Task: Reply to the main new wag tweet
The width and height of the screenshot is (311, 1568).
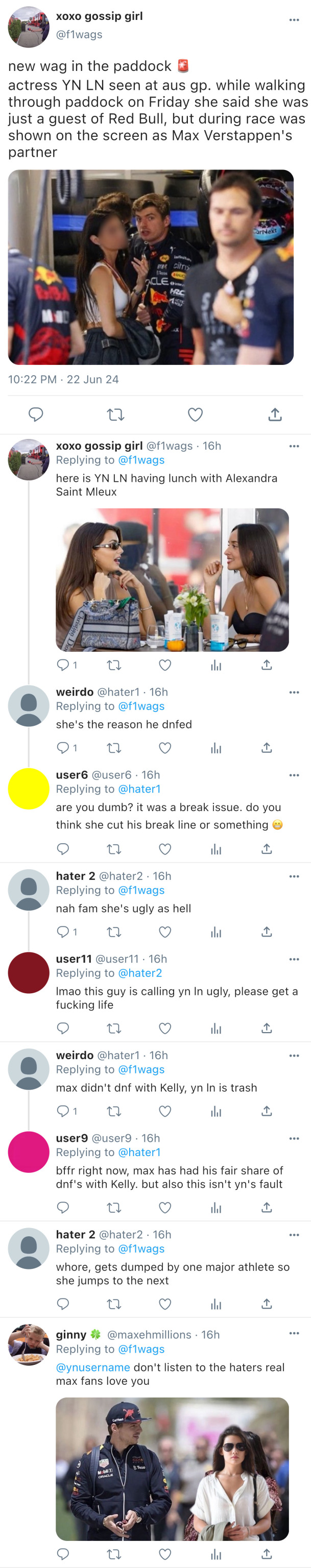Action: coord(36,414)
